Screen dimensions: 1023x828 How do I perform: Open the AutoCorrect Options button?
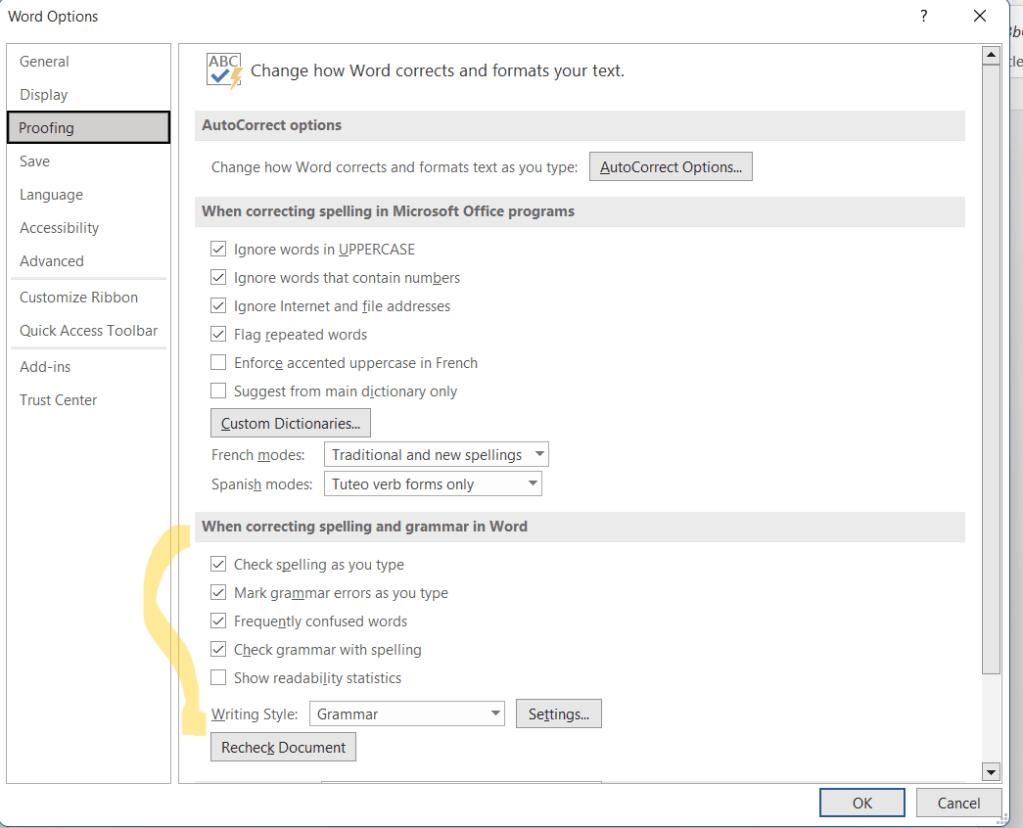[x=671, y=167]
